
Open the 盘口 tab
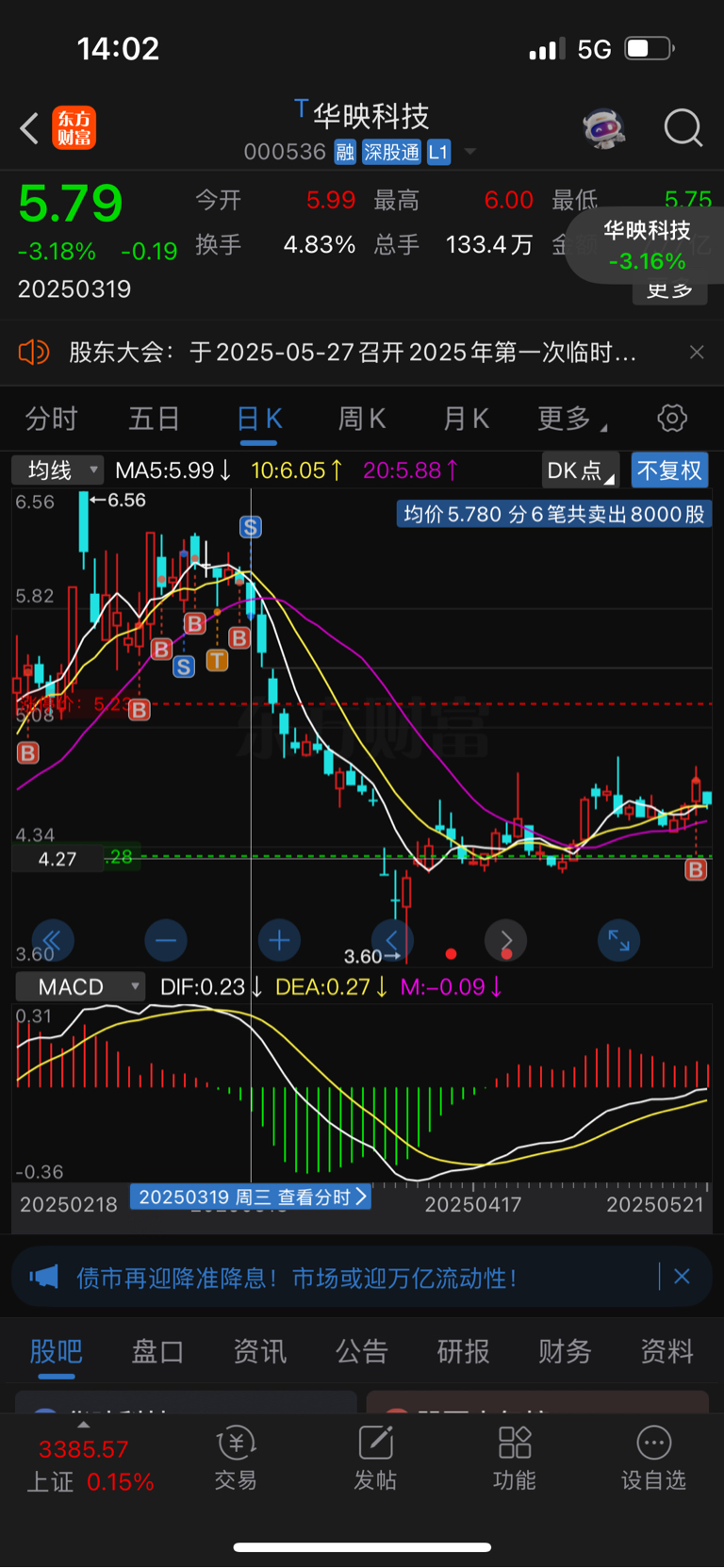(157, 1351)
